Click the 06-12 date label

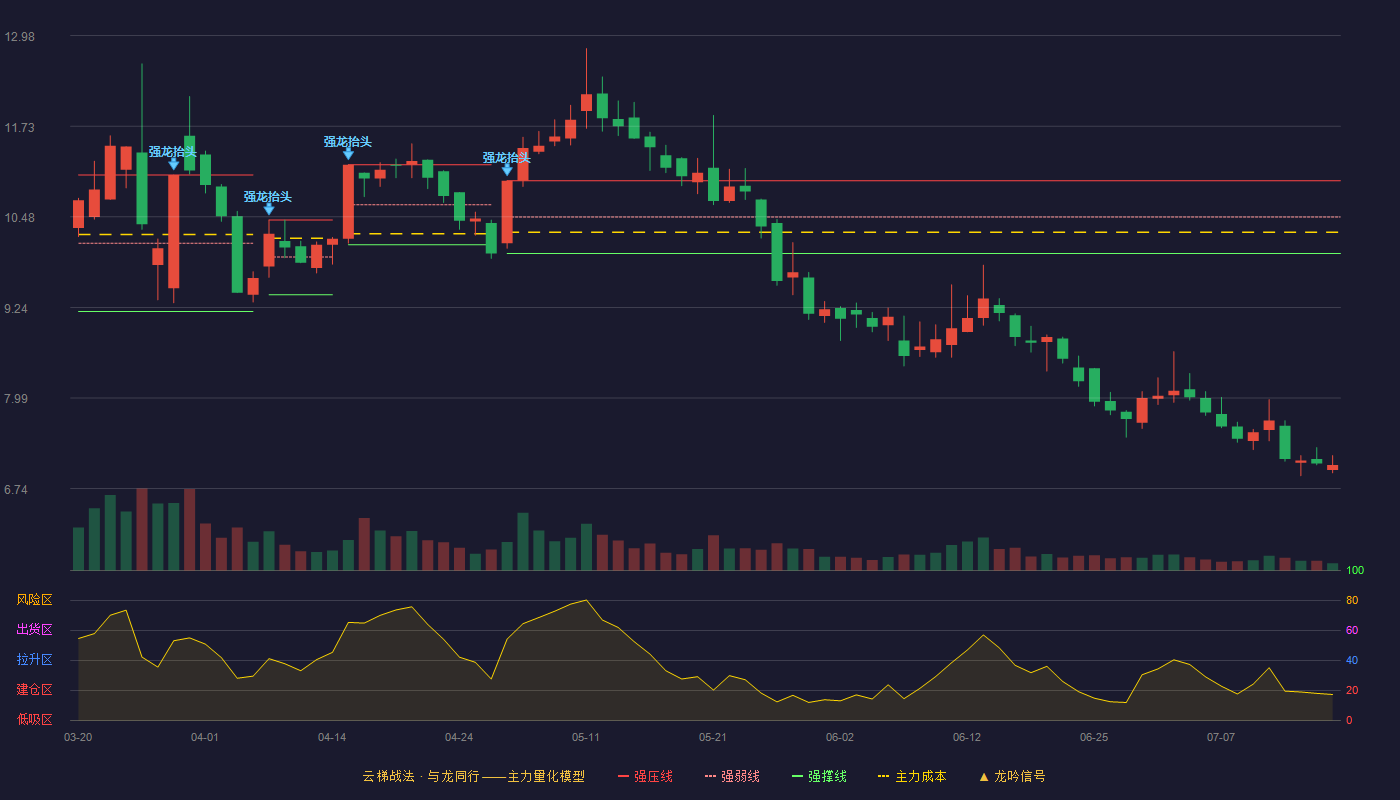967,737
